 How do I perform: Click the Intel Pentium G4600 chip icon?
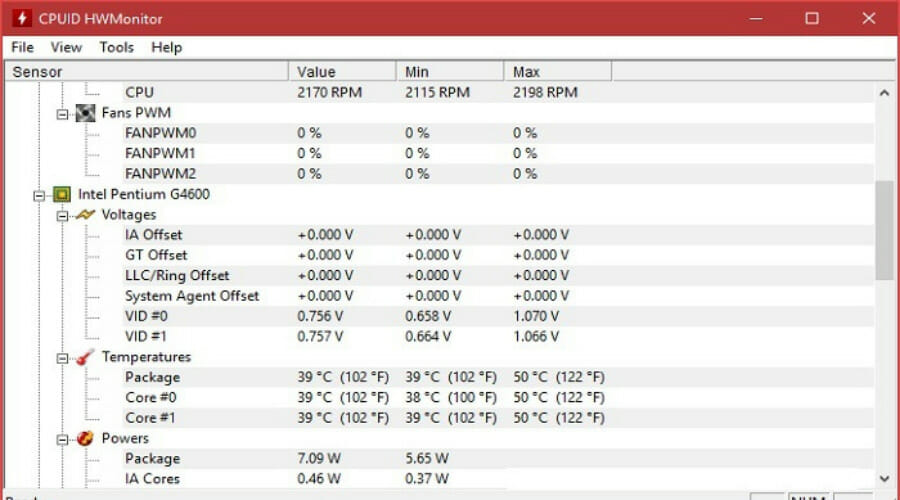(x=62, y=194)
